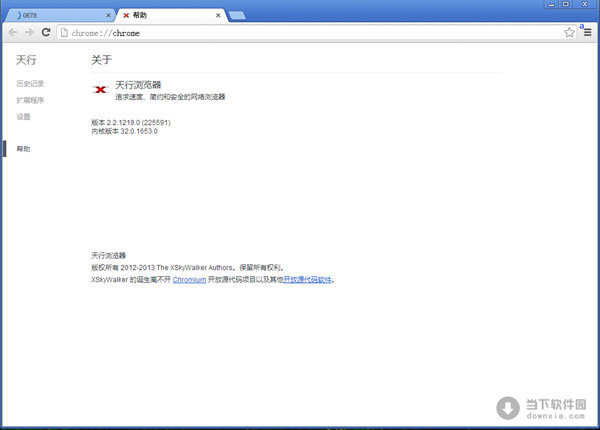Open 设置 in the sidebar
This screenshot has width=600, height=430.
(23, 117)
